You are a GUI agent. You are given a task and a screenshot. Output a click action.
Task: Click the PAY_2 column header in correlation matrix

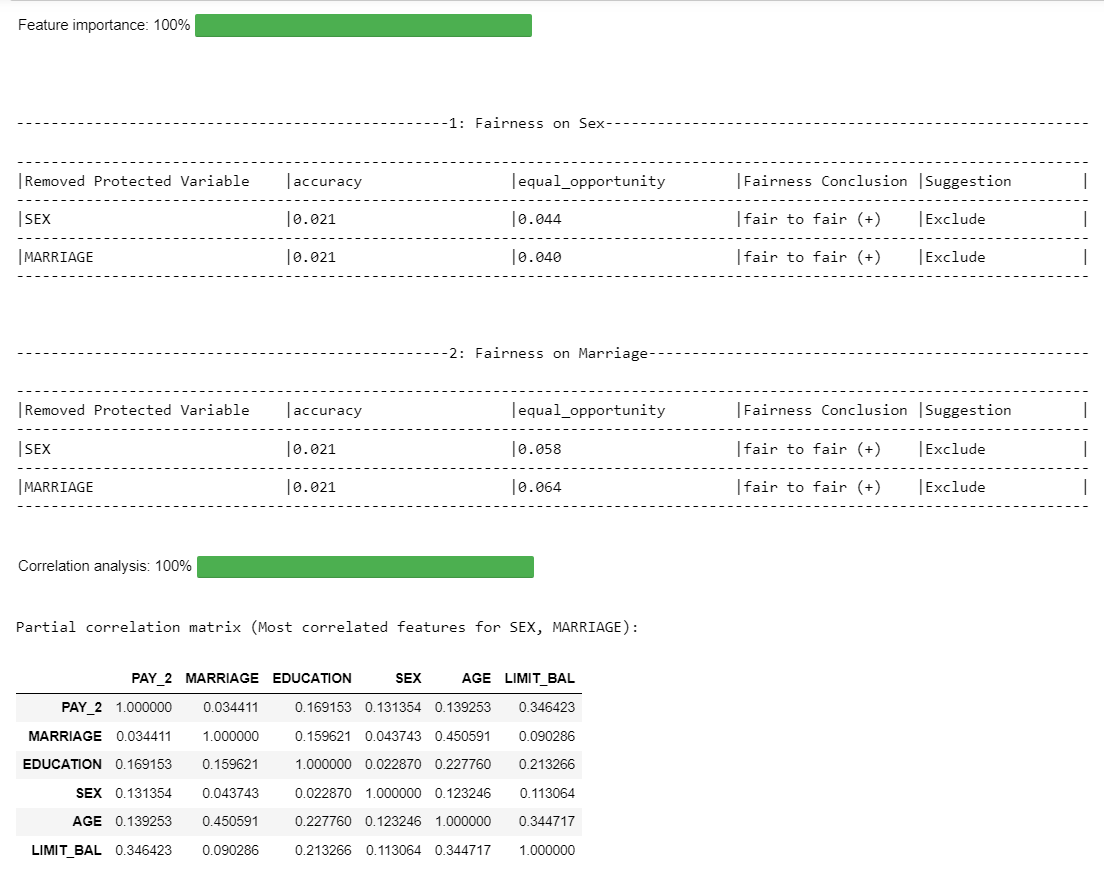151,678
